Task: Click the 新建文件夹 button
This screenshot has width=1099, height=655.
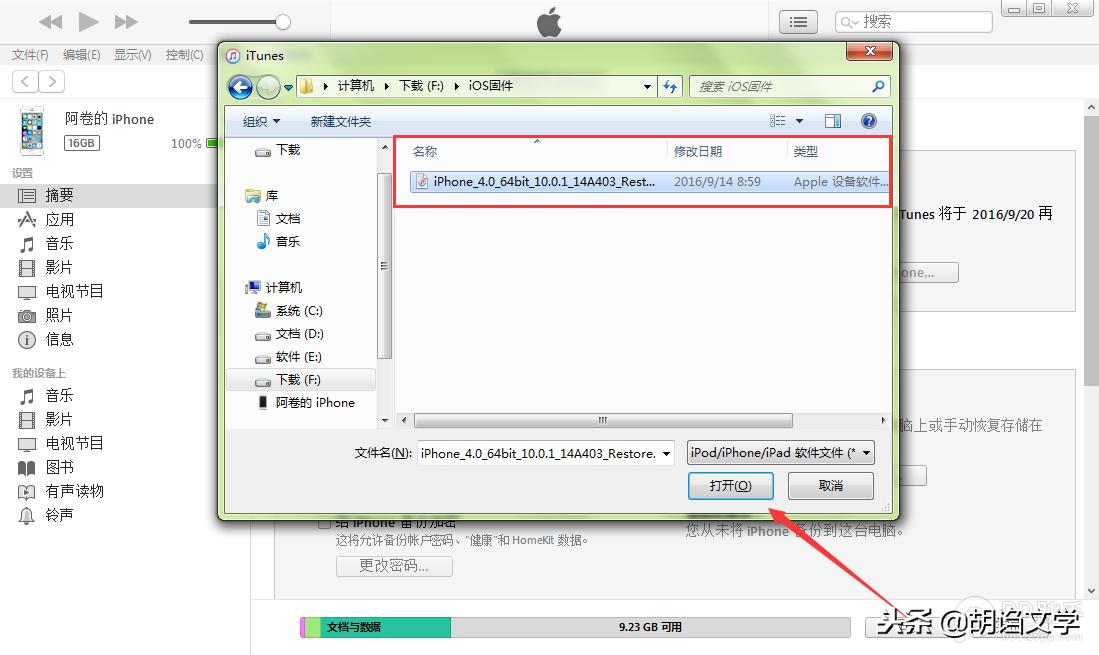Action: (341, 122)
